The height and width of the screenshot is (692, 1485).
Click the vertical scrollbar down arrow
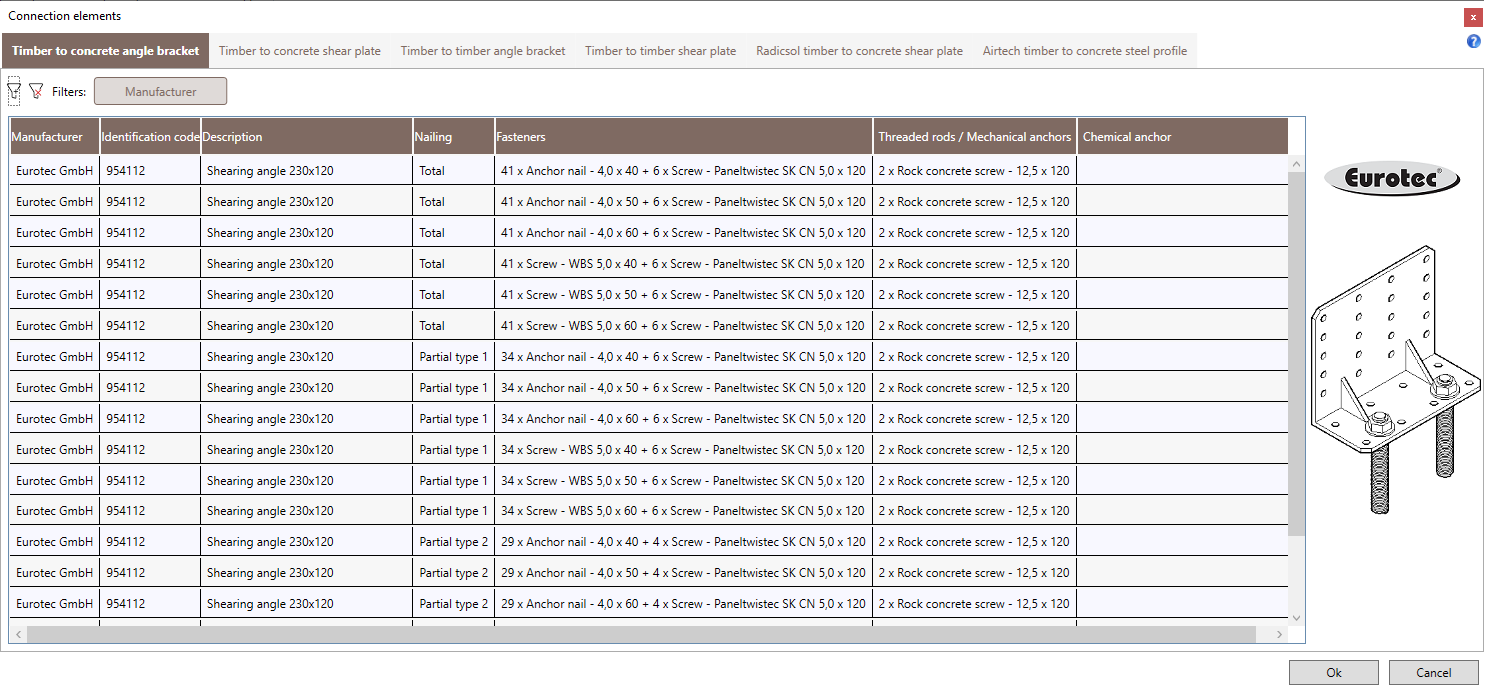coord(1296,618)
